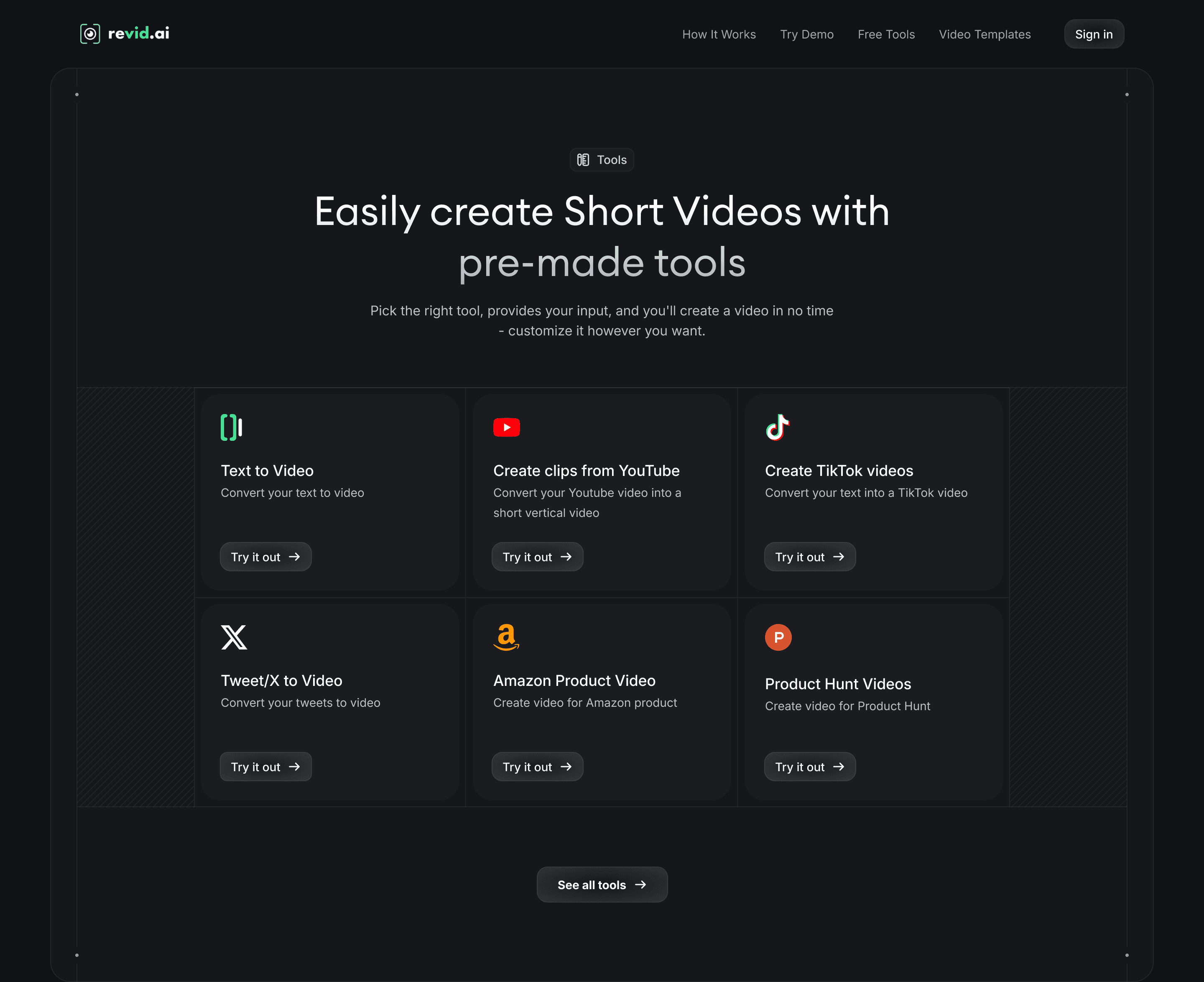Click the TikTok logo icon
1204x982 pixels.
778,427
